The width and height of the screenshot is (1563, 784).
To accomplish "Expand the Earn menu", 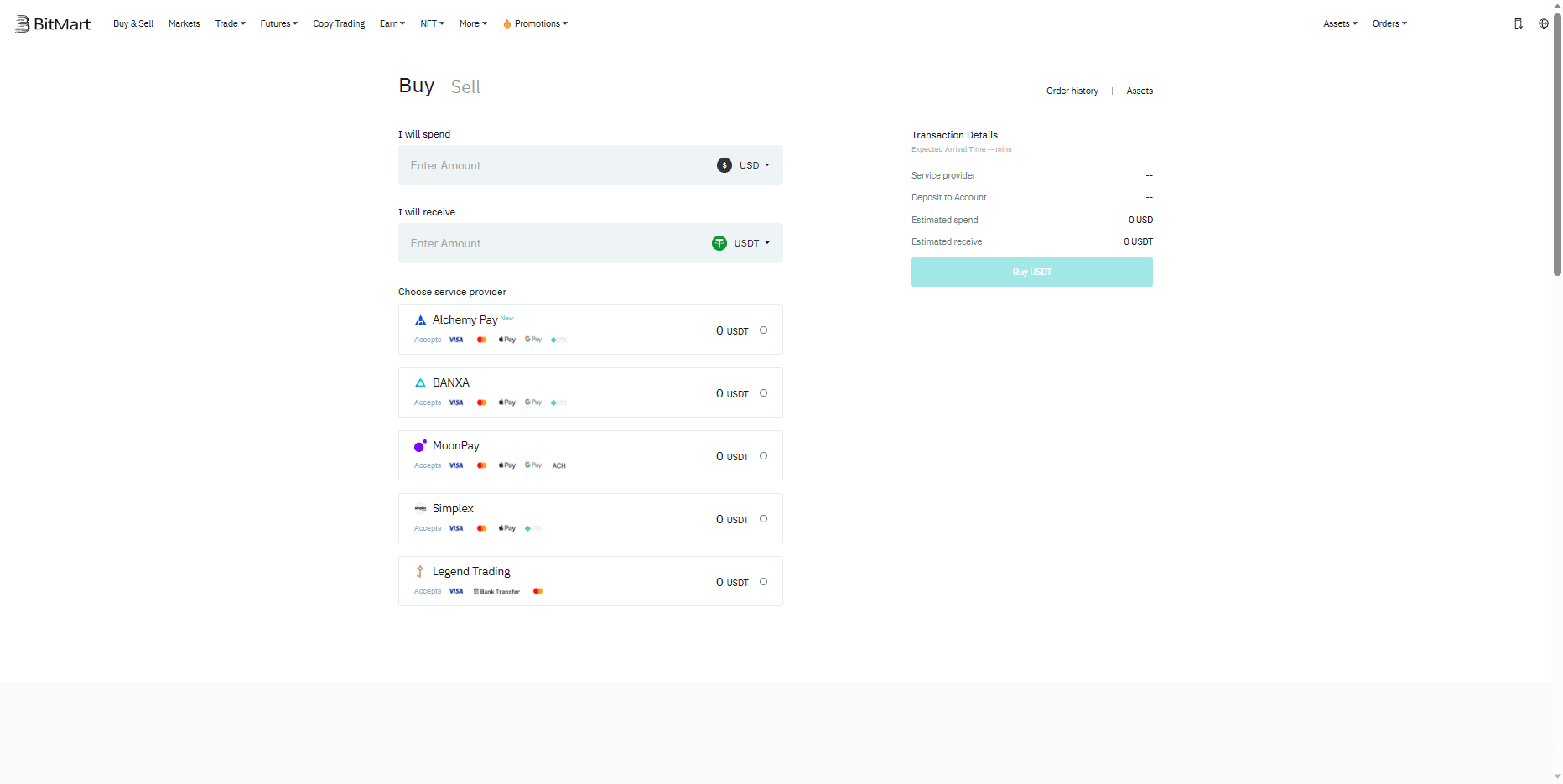I will pyautogui.click(x=392, y=23).
